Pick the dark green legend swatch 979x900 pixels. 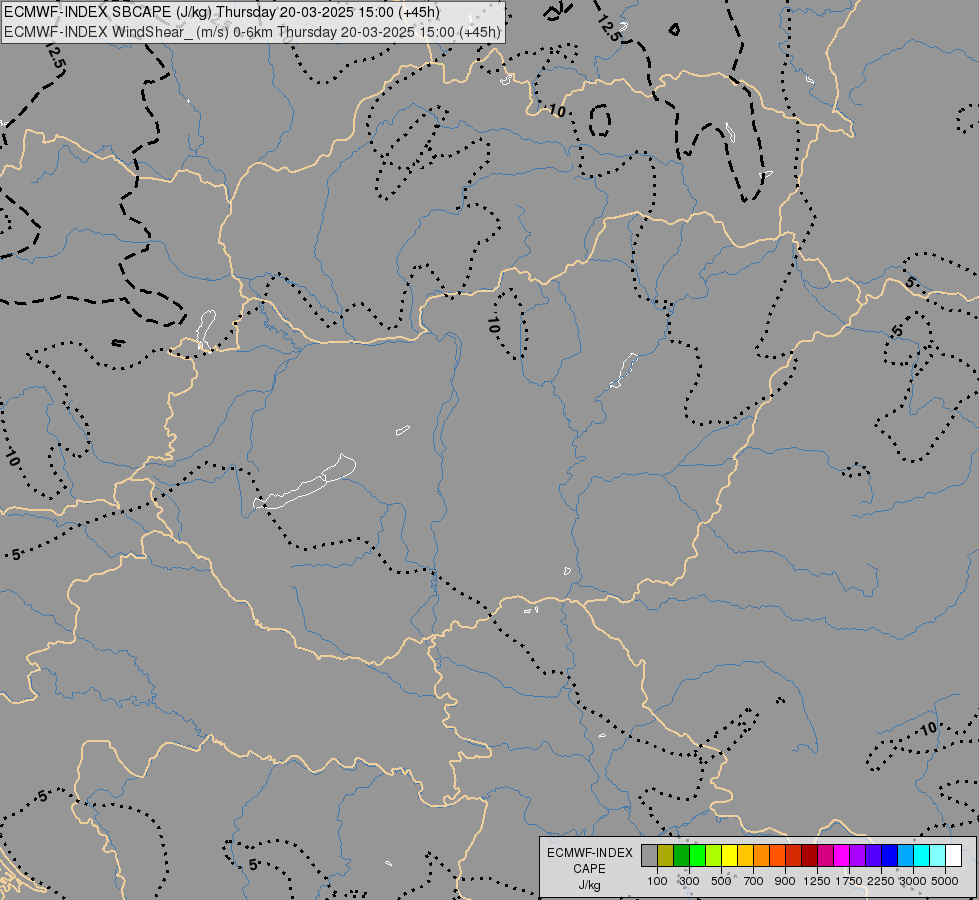coord(681,855)
